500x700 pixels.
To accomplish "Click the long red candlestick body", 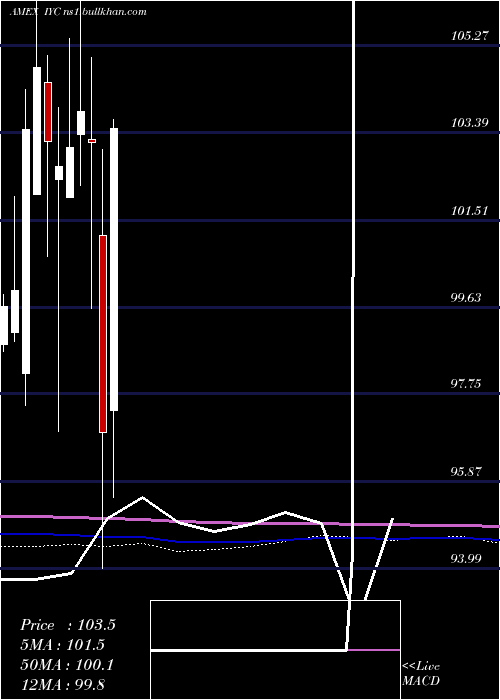I will tap(103, 334).
